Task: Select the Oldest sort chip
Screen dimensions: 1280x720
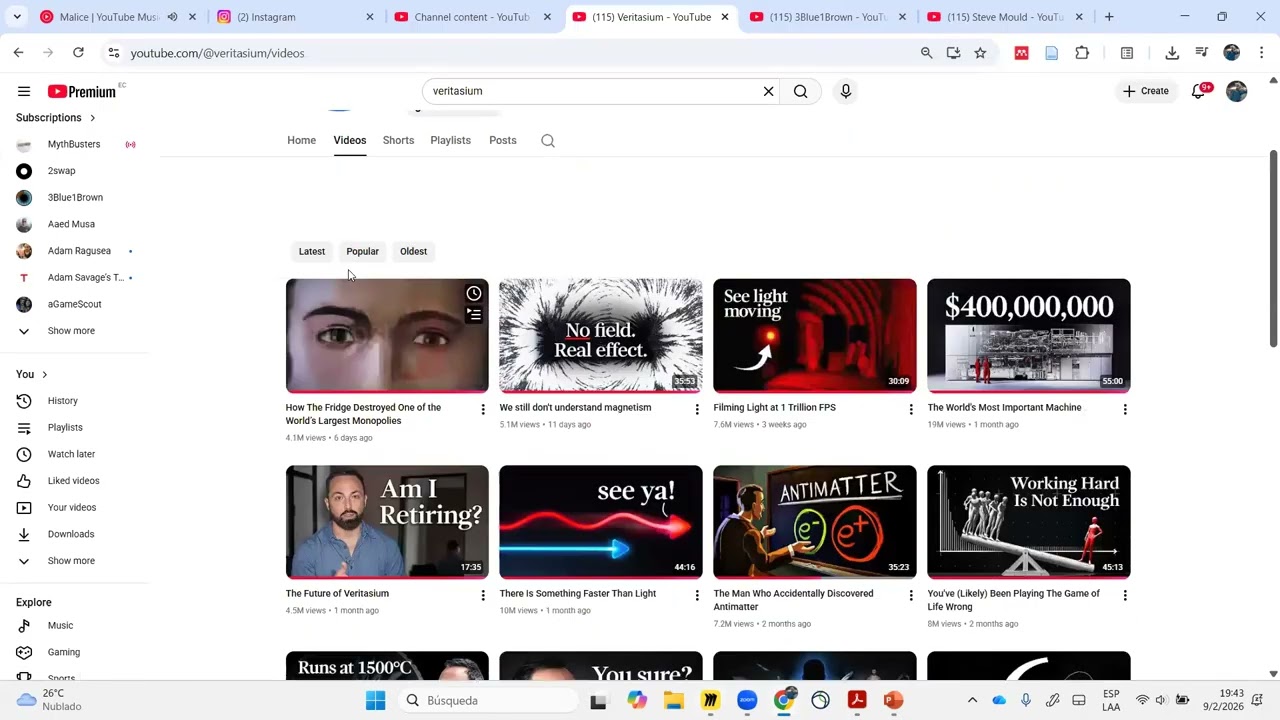Action: point(413,252)
